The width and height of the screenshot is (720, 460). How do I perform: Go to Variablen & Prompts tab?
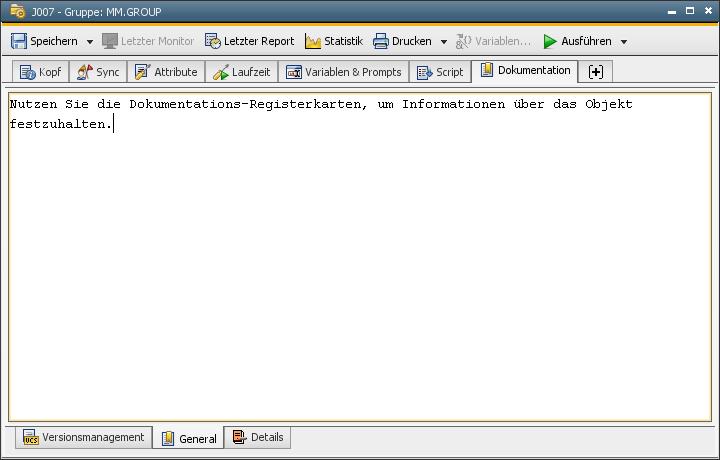343,72
